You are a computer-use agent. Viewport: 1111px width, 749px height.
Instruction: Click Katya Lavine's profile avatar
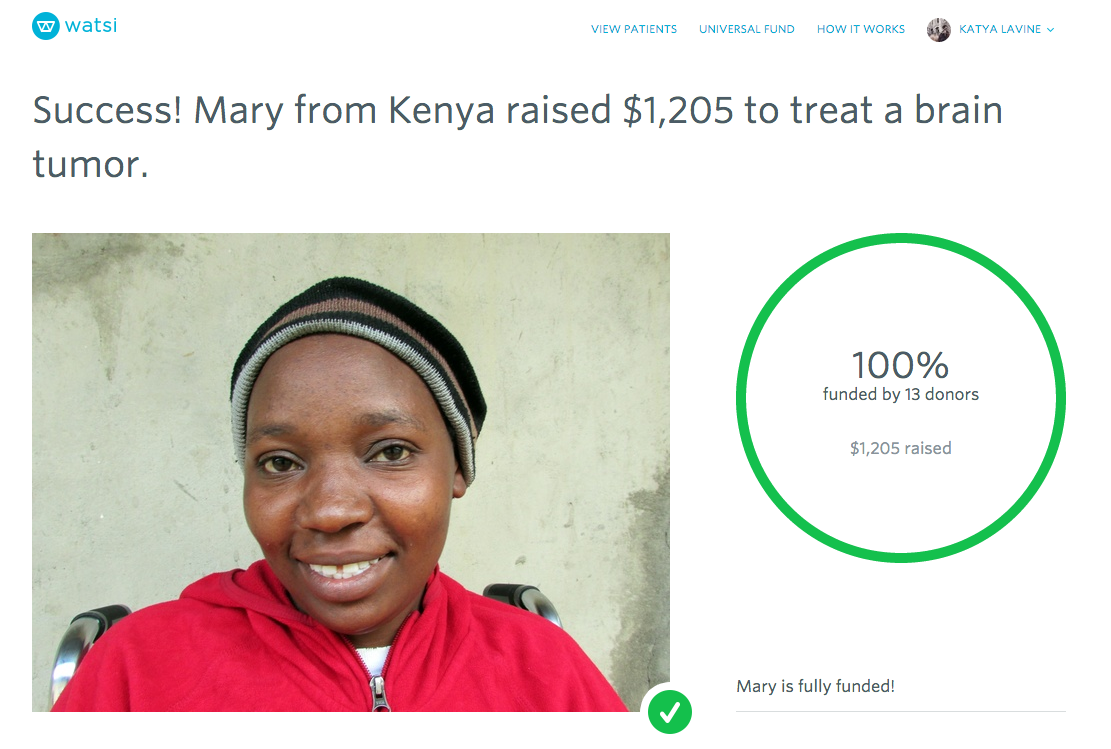tap(939, 30)
